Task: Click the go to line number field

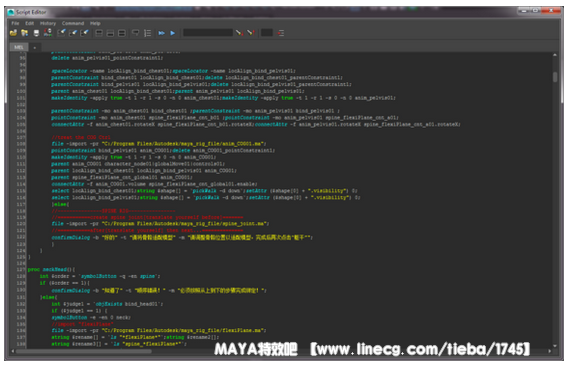Action: (267, 33)
